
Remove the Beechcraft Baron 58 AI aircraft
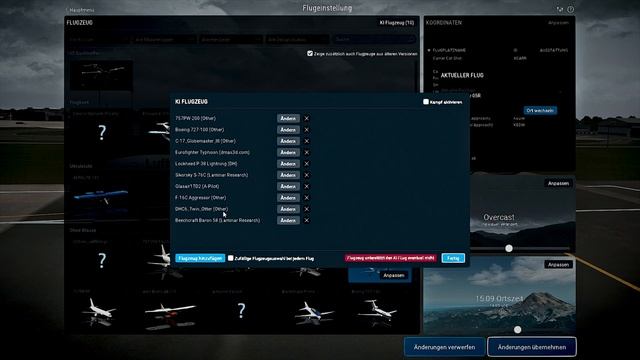[x=307, y=220]
